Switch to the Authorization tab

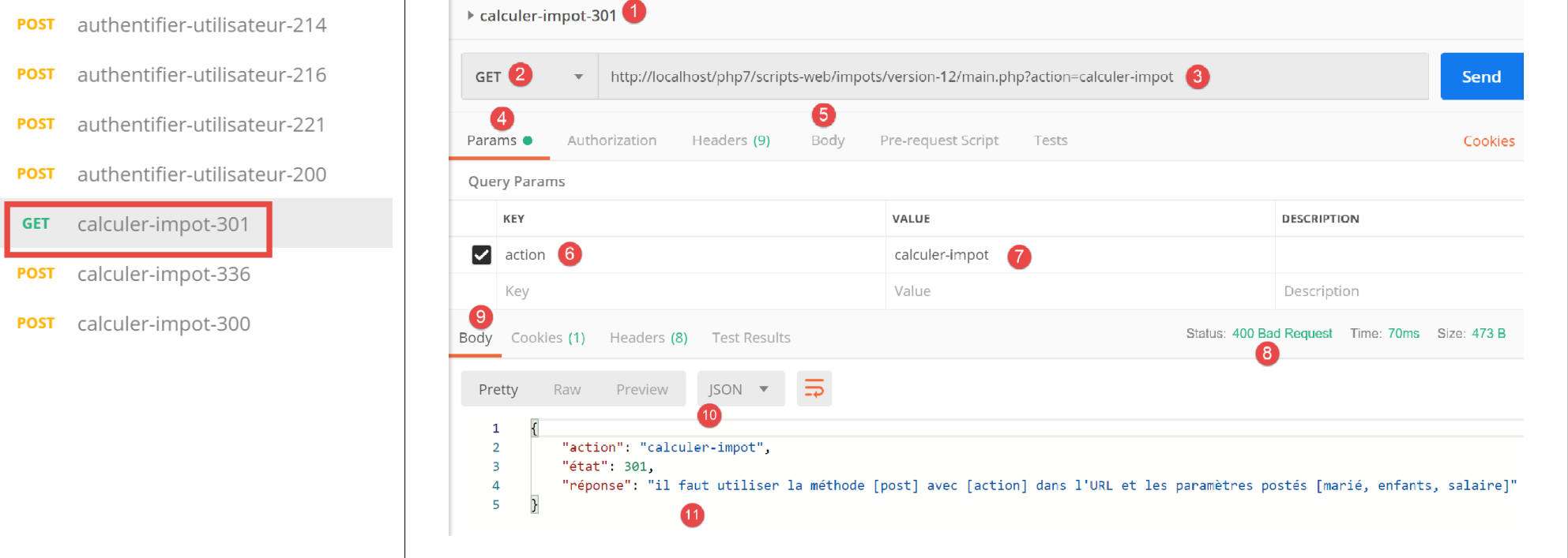[x=611, y=140]
